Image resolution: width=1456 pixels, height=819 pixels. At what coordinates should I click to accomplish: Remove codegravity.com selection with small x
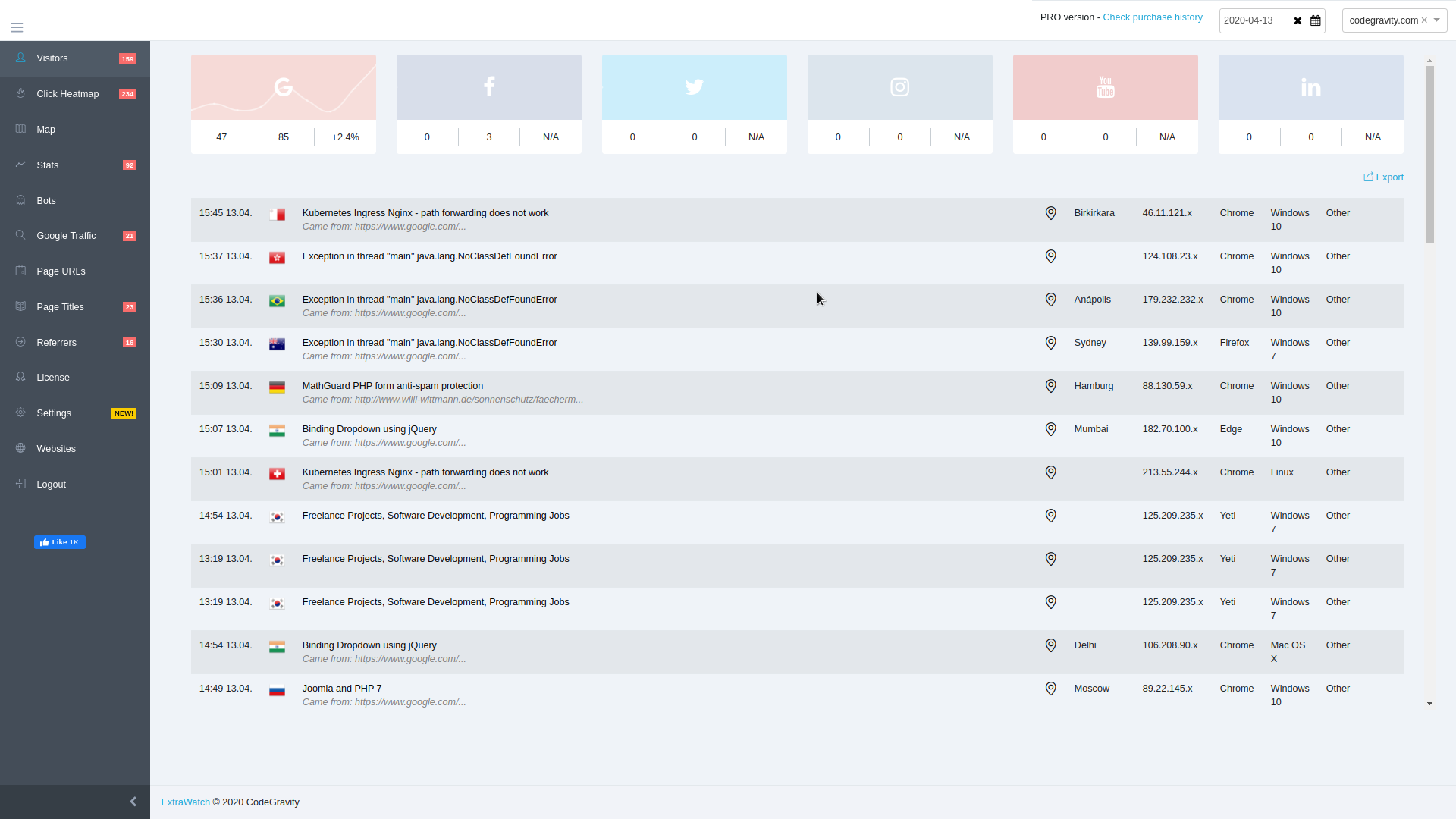pos(1424,20)
